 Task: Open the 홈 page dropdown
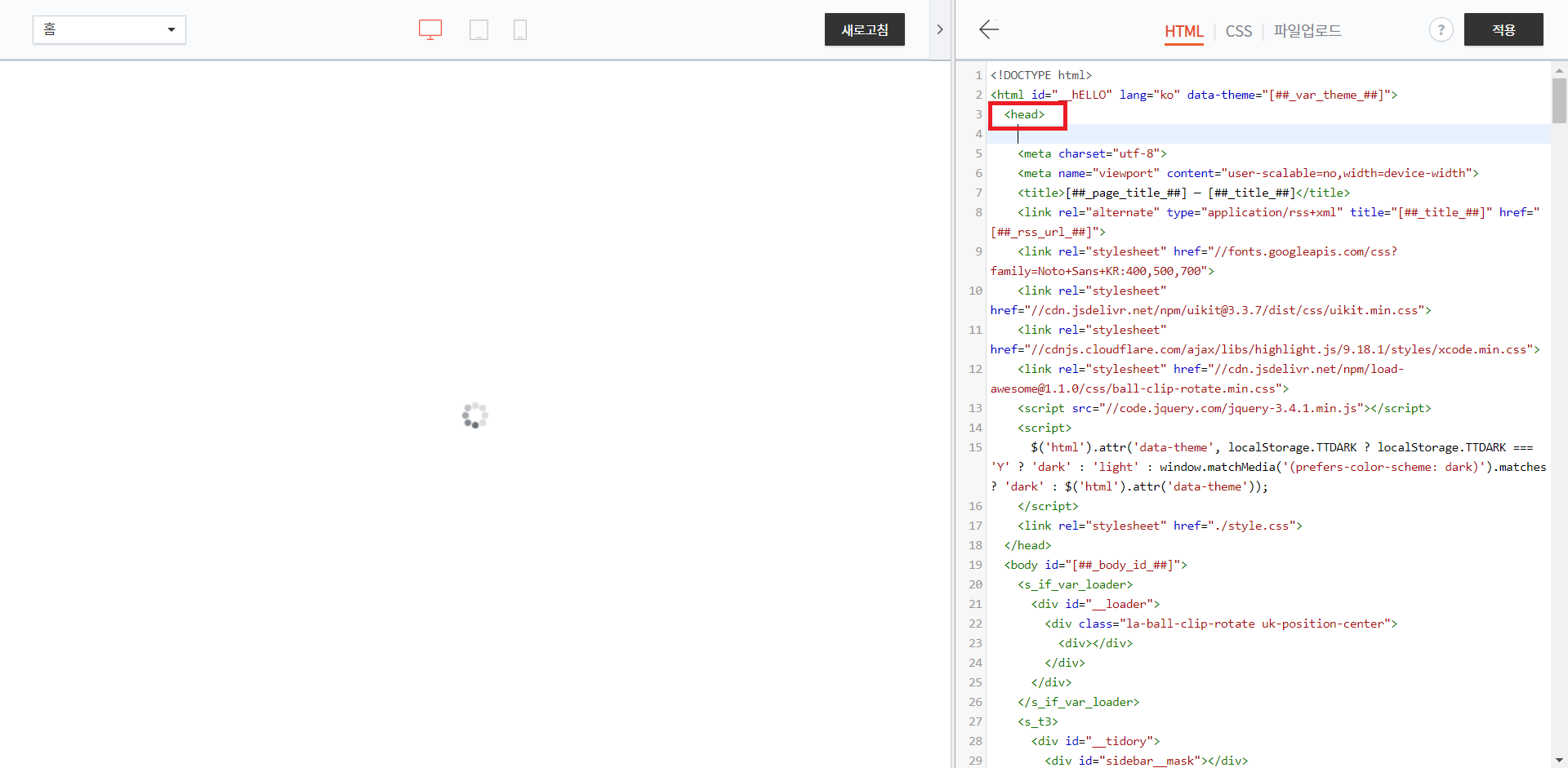109,29
